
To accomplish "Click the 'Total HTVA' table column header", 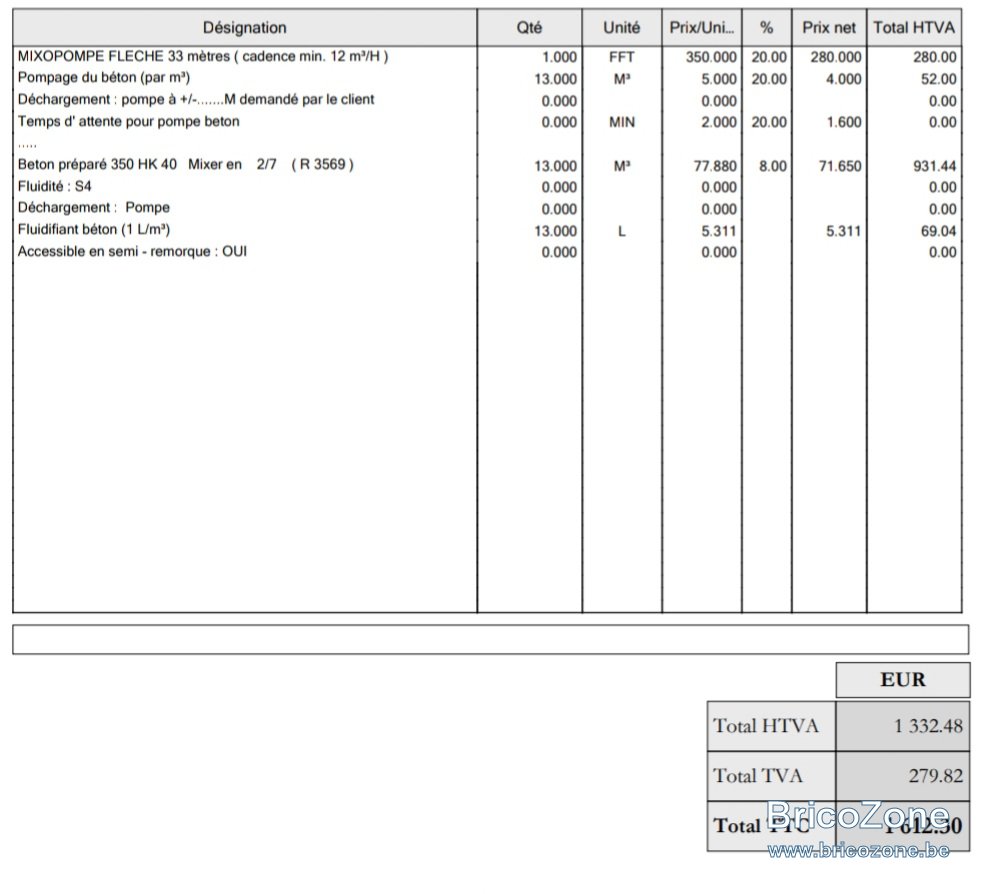I will (x=914, y=27).
